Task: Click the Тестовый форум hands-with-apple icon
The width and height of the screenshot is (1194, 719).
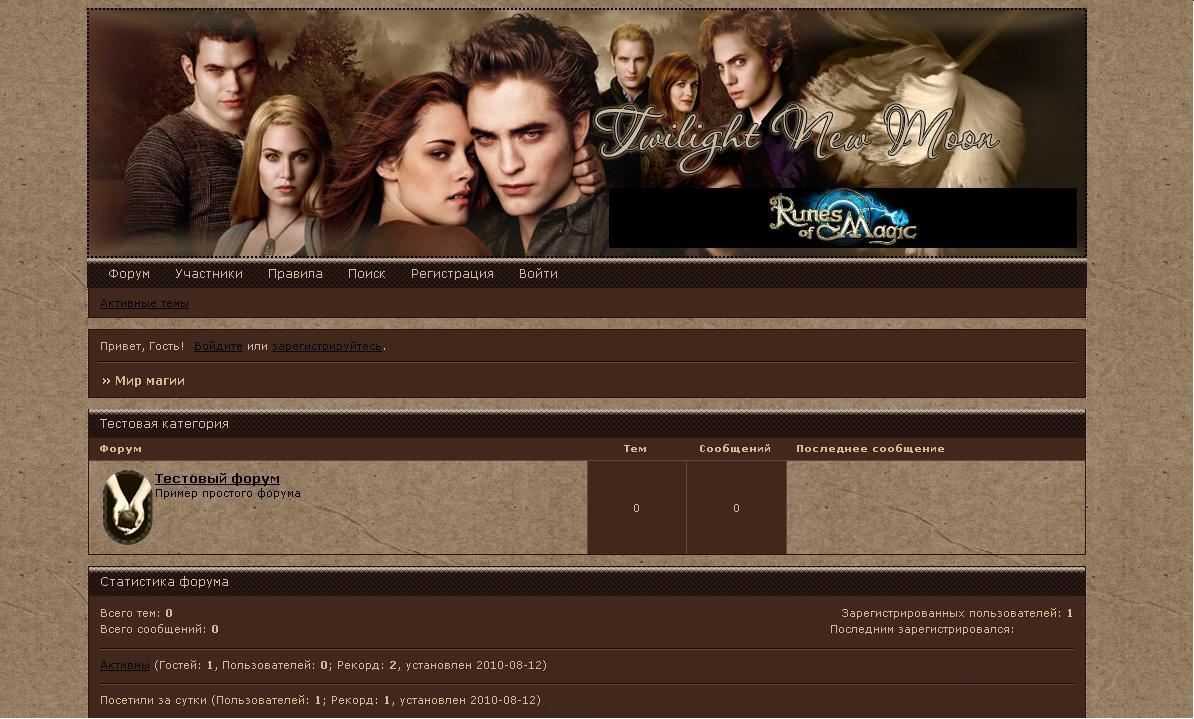Action: (127, 507)
